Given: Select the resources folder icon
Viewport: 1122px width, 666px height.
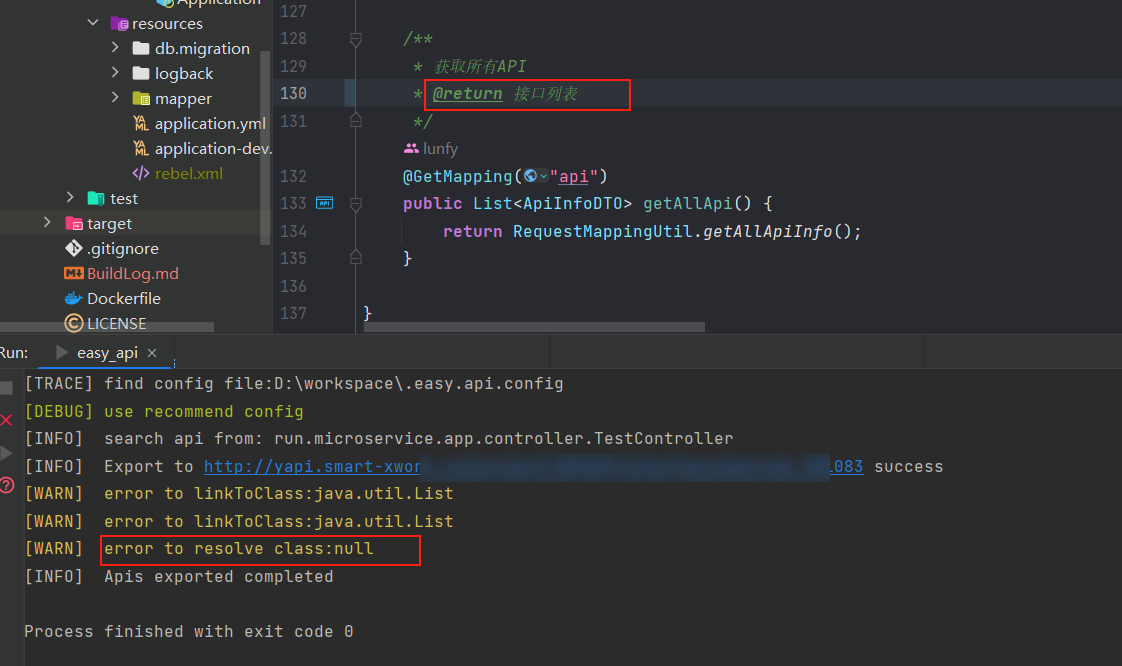Looking at the screenshot, I should pyautogui.click(x=119, y=24).
